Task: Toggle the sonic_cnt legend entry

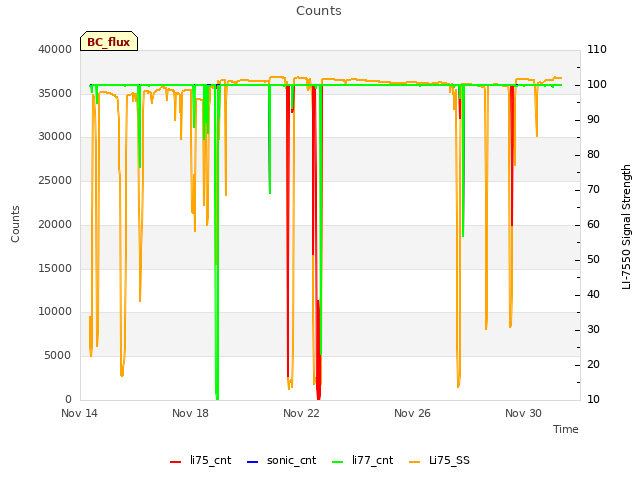Action: (x=282, y=460)
